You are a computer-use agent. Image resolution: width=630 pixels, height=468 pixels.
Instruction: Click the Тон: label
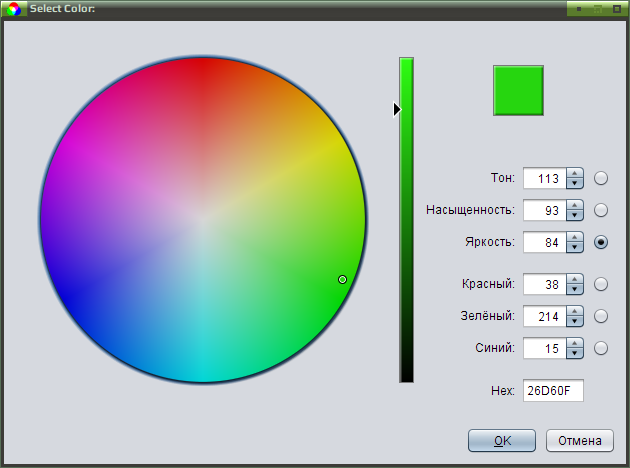pos(503,178)
